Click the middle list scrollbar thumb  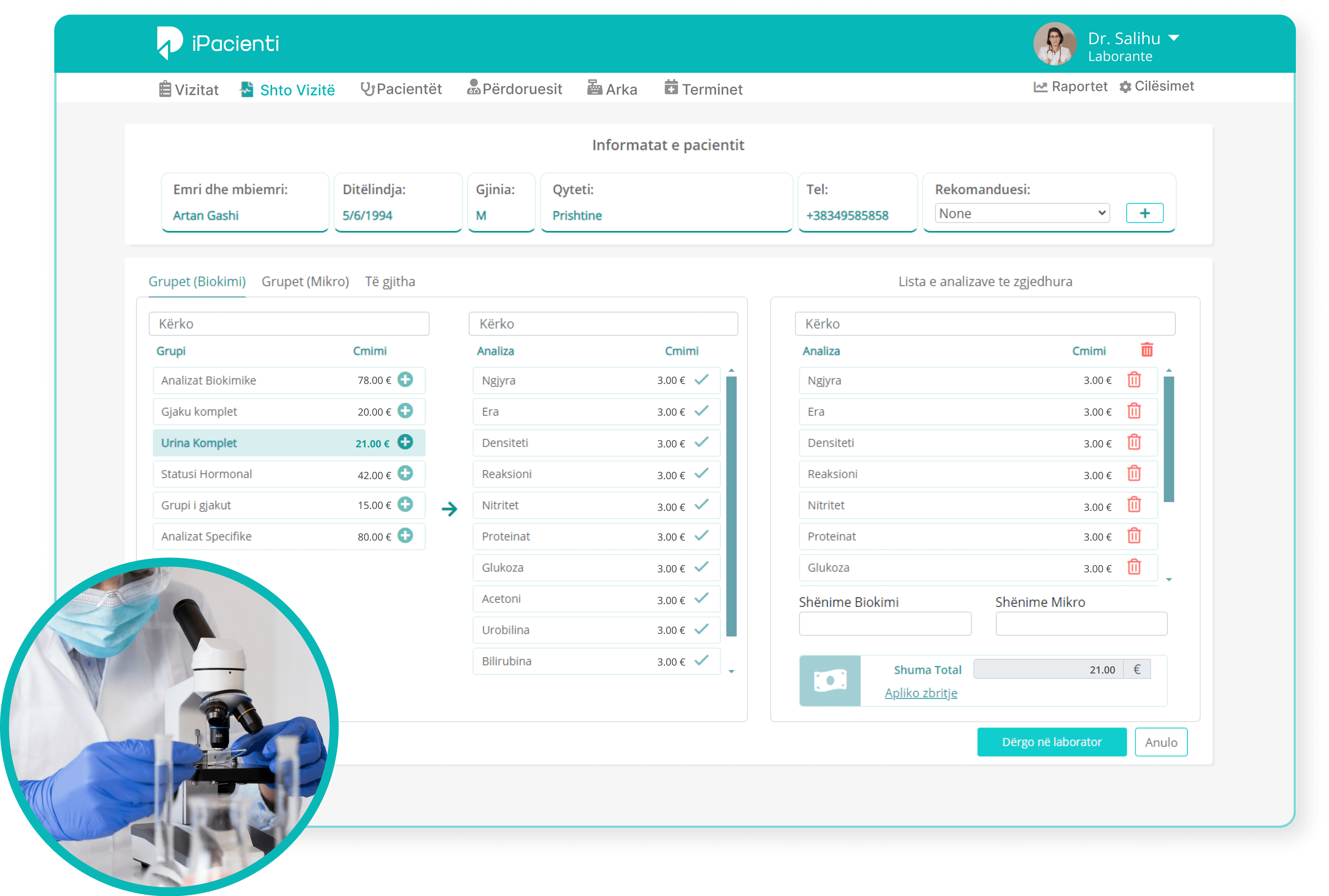(x=731, y=506)
